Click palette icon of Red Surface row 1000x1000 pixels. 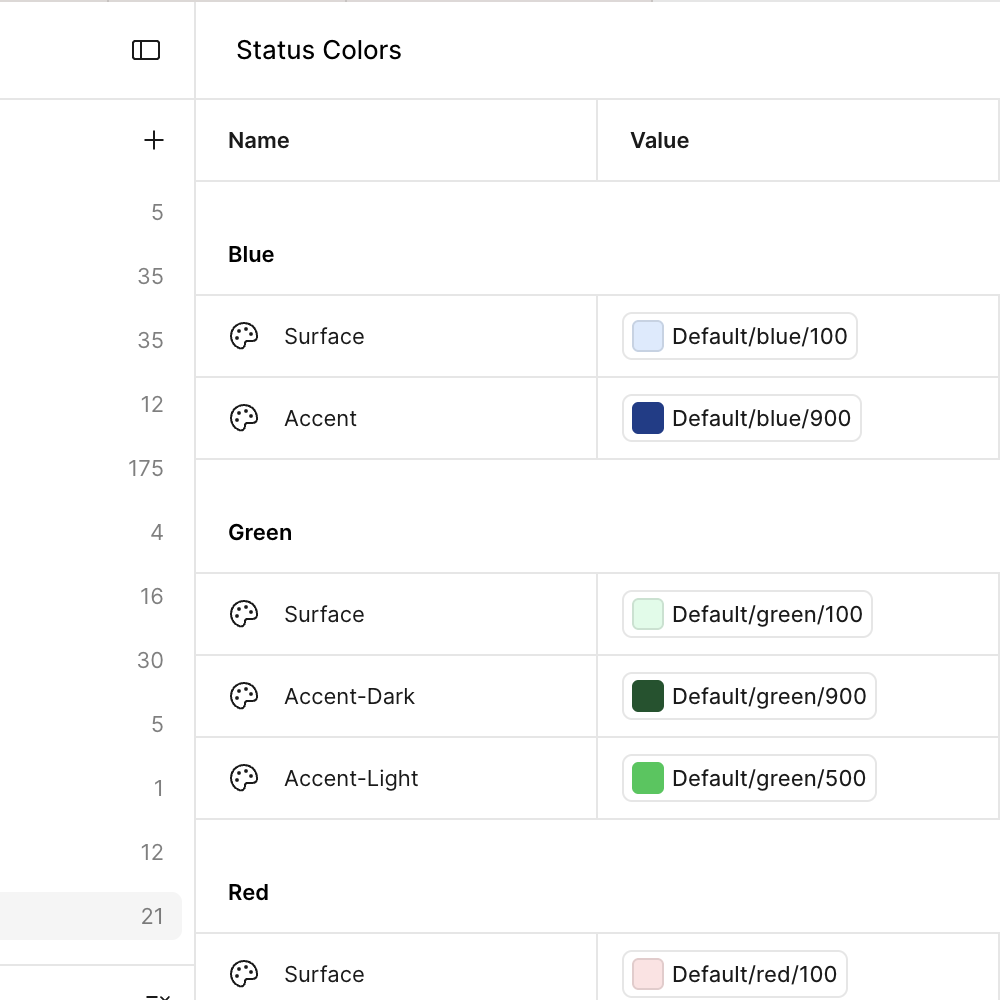point(244,974)
